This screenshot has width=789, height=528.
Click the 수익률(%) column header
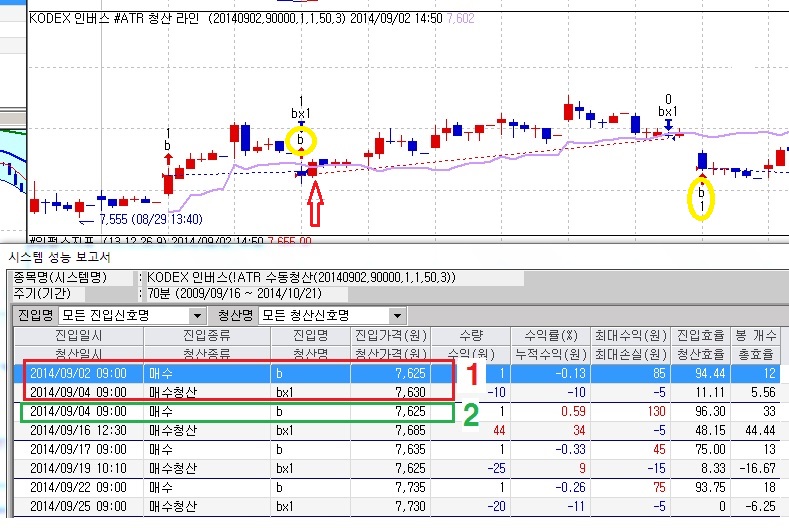pos(551,335)
